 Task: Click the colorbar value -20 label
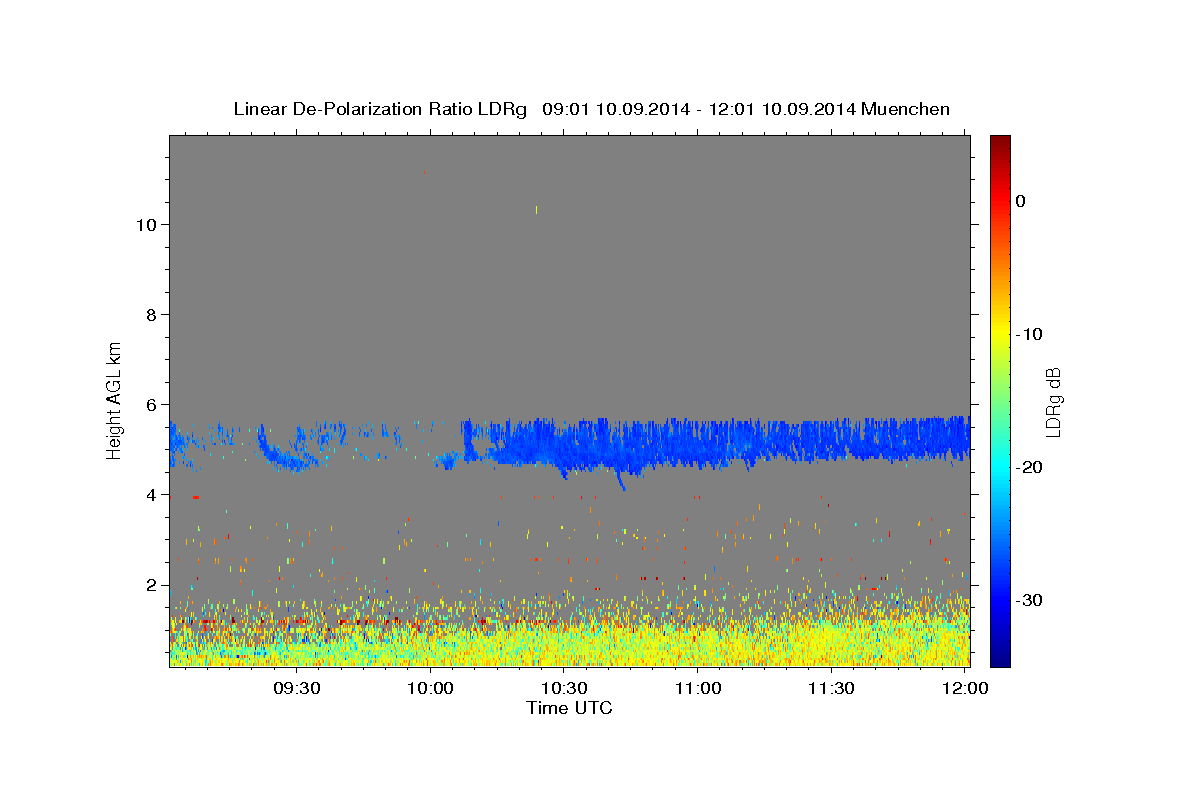[x=1030, y=467]
